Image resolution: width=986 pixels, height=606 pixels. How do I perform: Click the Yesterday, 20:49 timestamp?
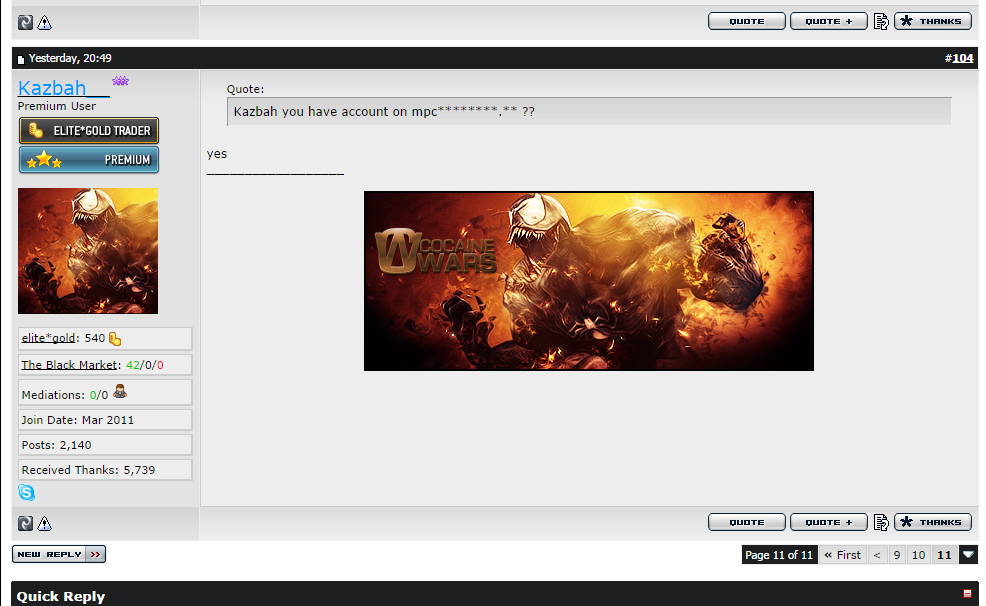(x=70, y=58)
